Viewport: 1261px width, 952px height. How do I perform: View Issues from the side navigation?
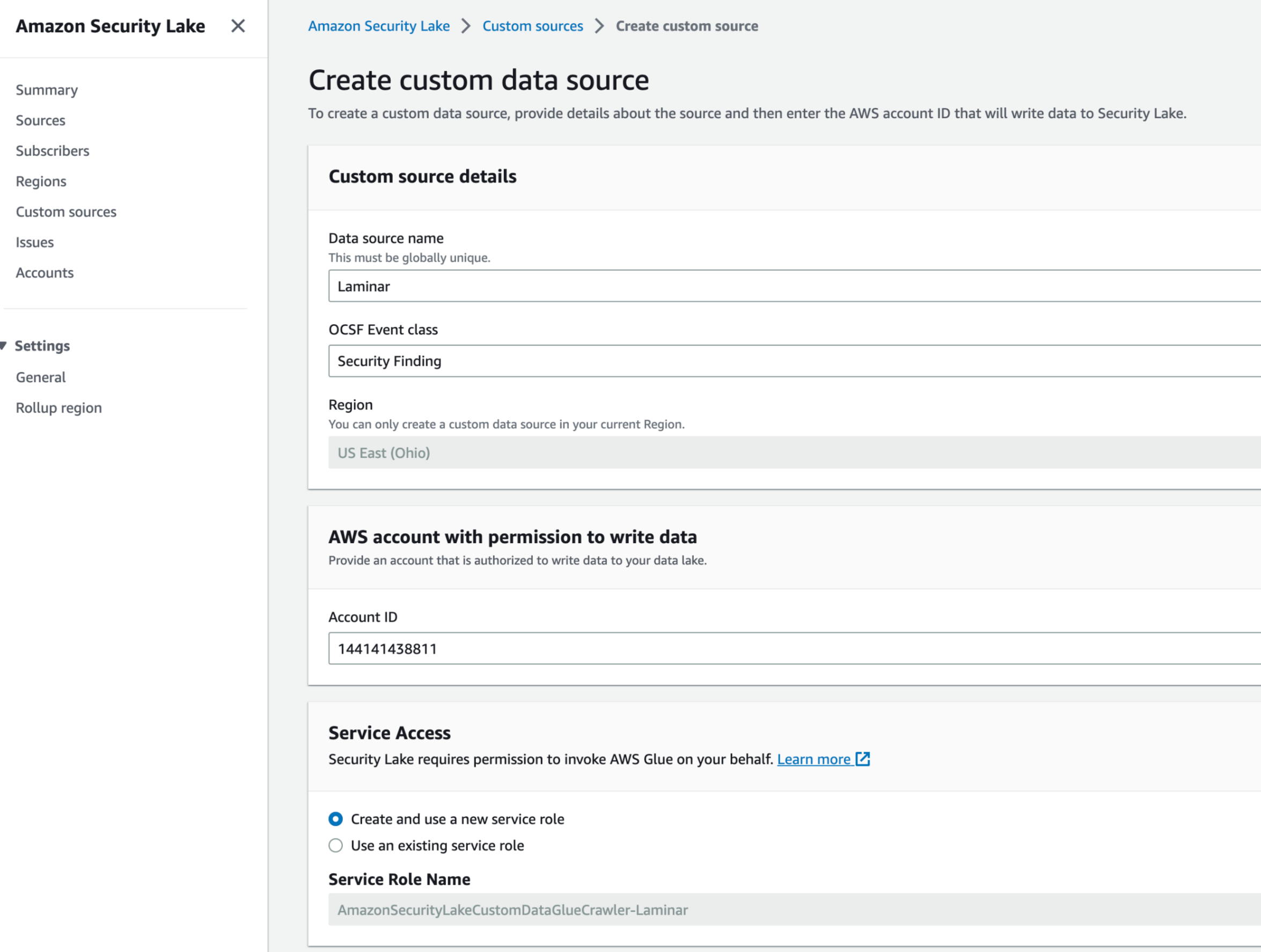[x=35, y=242]
